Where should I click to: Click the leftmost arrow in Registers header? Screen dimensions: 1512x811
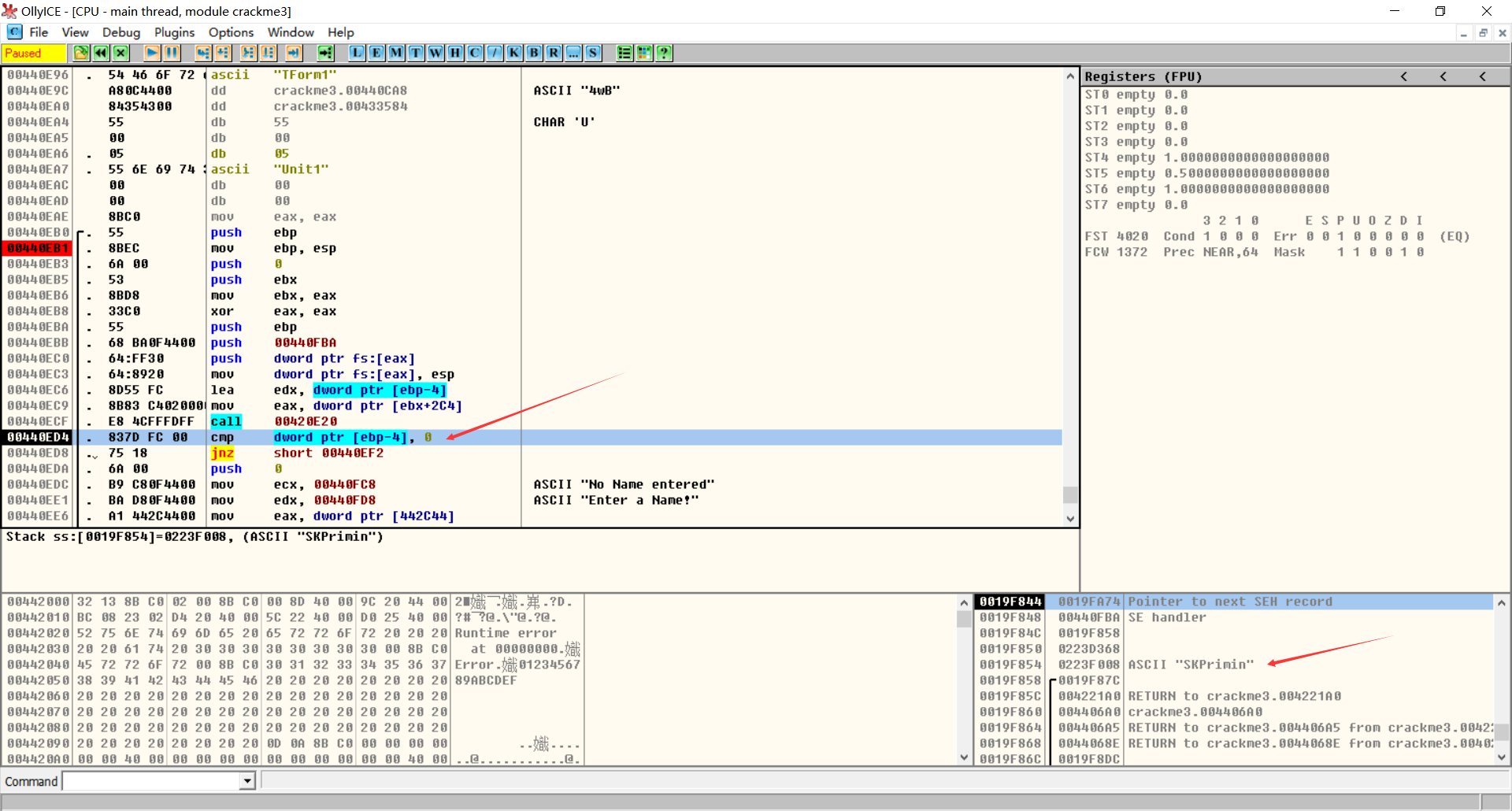coord(1403,76)
